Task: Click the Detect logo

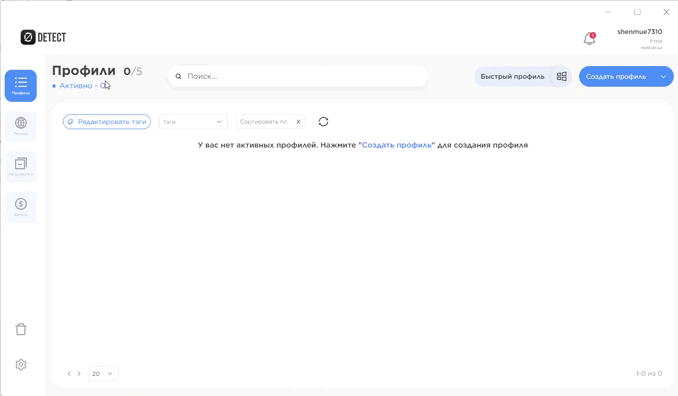Action: [x=43, y=37]
